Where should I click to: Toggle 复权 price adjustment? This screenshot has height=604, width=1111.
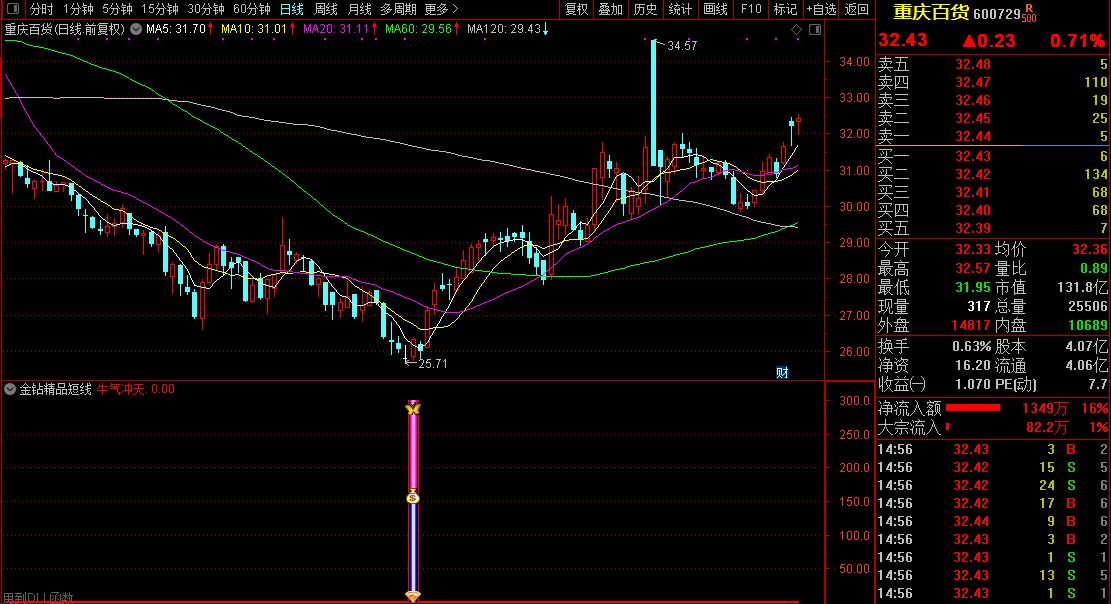pyautogui.click(x=577, y=9)
